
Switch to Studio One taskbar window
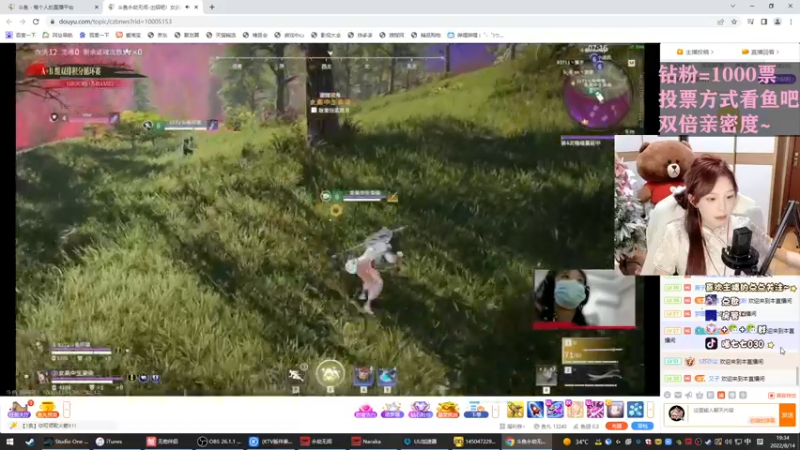66,442
